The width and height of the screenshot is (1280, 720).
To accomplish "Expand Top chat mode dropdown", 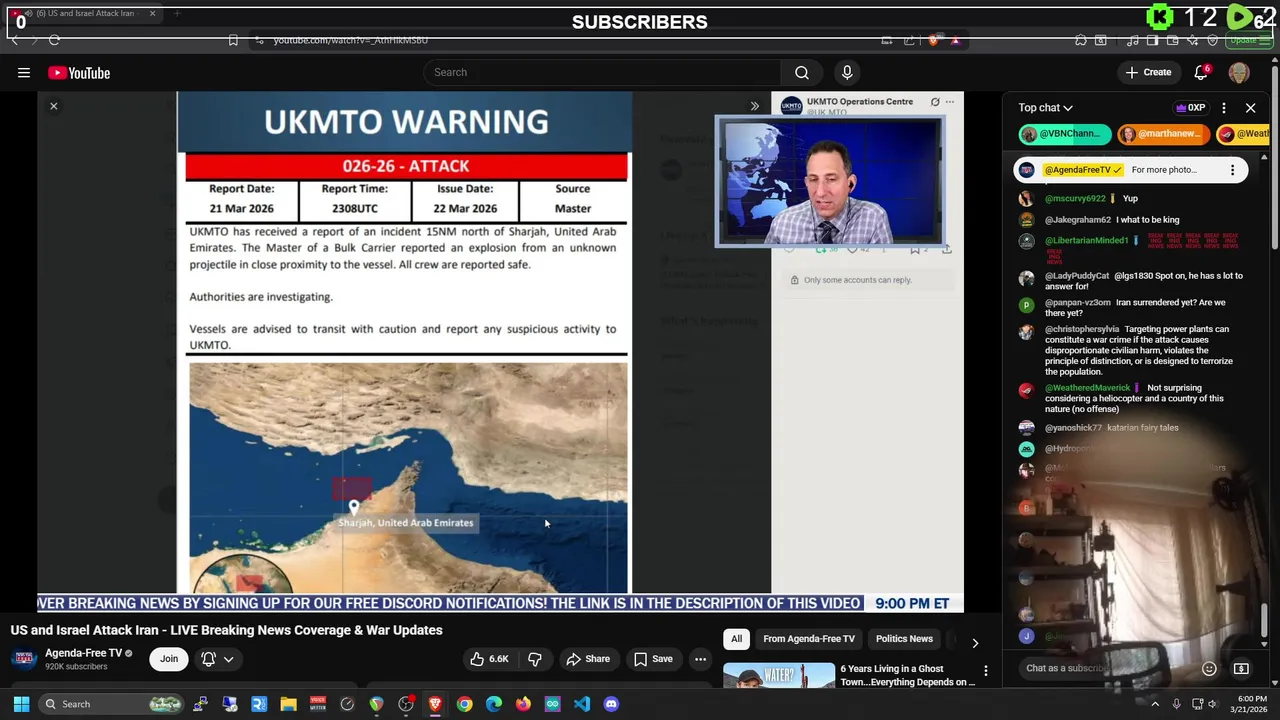I will pyautogui.click(x=1046, y=107).
